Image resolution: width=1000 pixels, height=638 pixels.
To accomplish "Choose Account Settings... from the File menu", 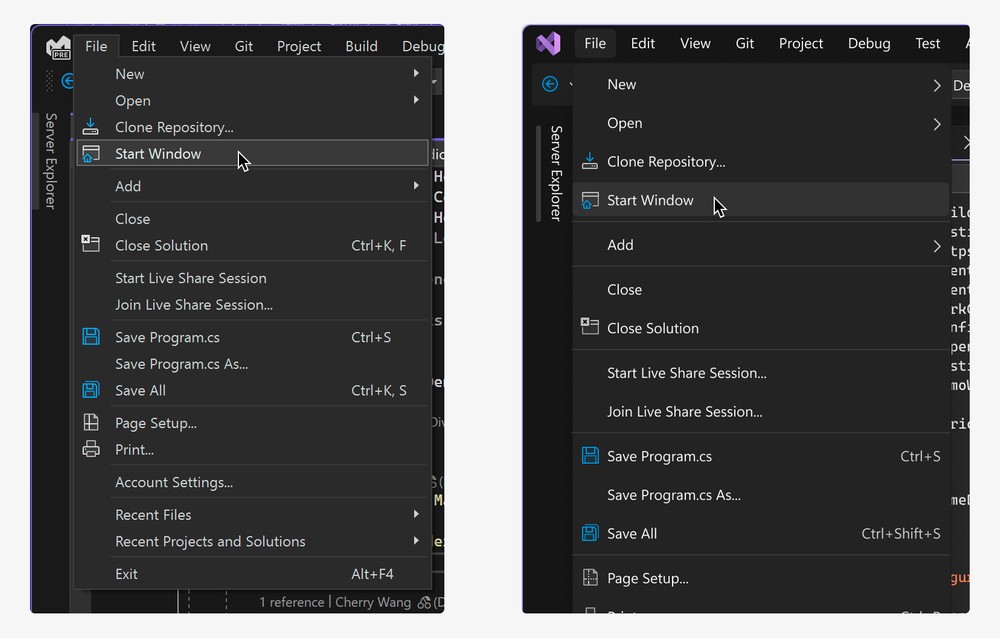I will pos(174,482).
